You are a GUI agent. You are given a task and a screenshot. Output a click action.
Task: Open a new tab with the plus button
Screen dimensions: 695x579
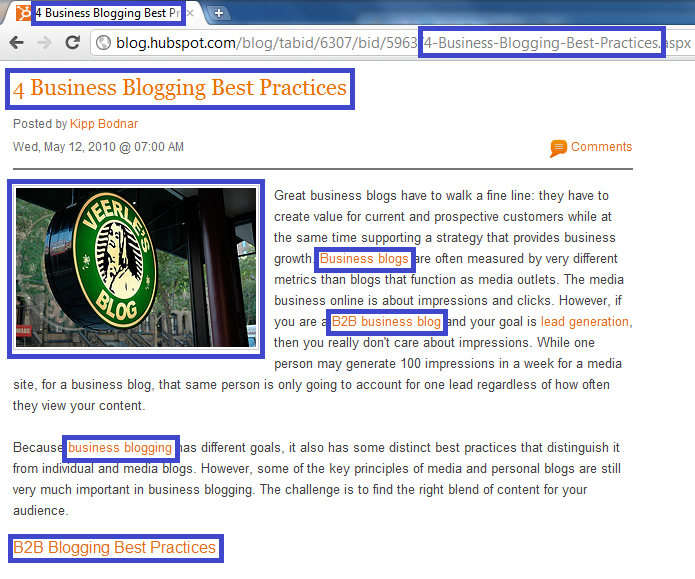[219, 13]
